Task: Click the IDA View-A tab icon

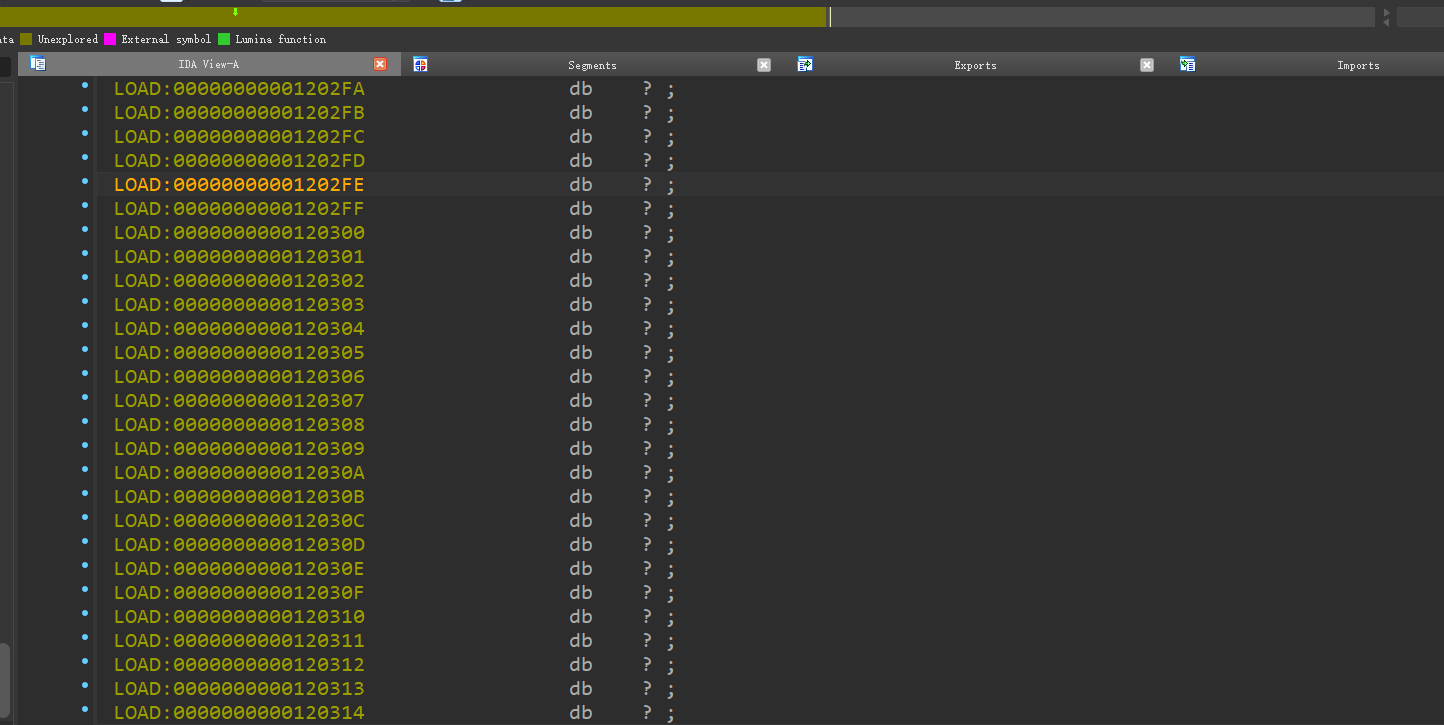Action: (38, 64)
